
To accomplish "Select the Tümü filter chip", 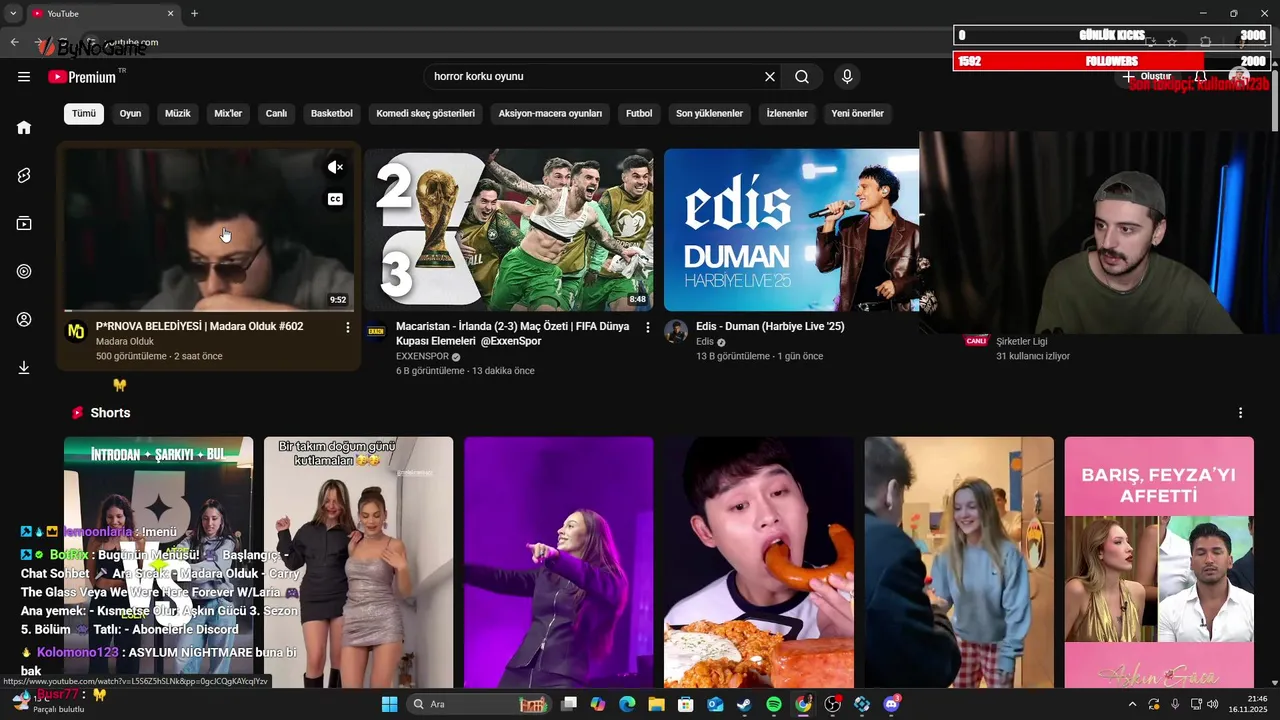I will point(84,113).
